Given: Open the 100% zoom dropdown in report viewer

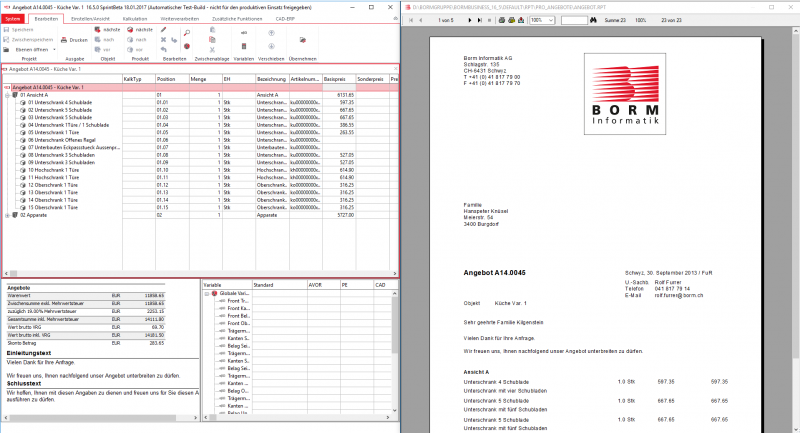Looking at the screenshot, I should coord(540,19).
